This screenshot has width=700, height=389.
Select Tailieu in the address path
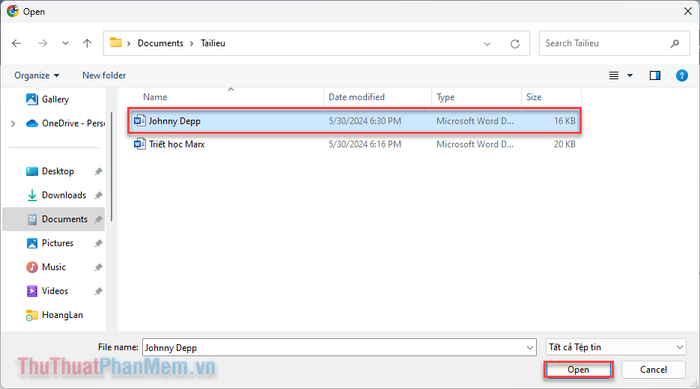(x=213, y=43)
